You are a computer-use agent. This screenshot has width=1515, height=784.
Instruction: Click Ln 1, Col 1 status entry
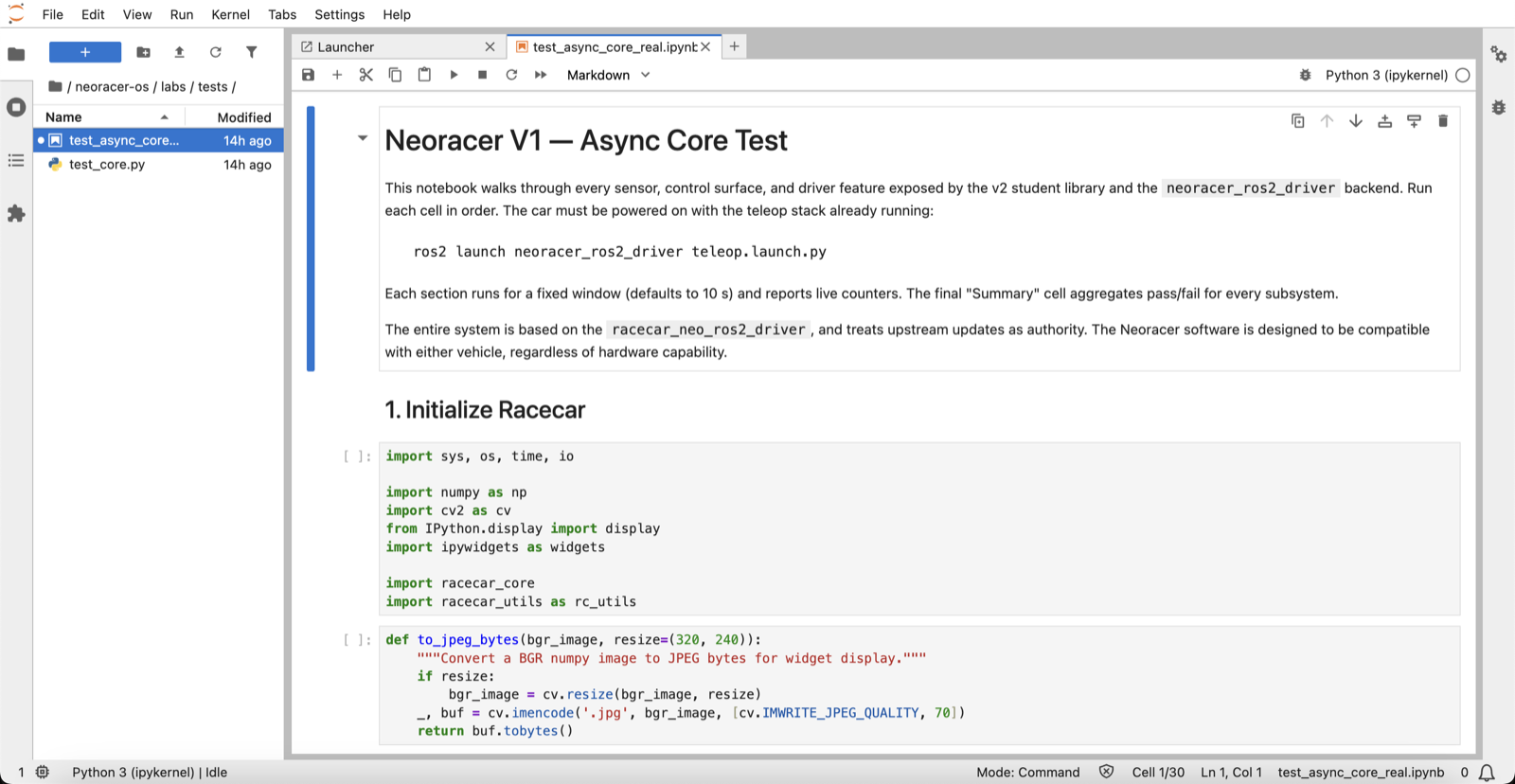[x=1231, y=772]
